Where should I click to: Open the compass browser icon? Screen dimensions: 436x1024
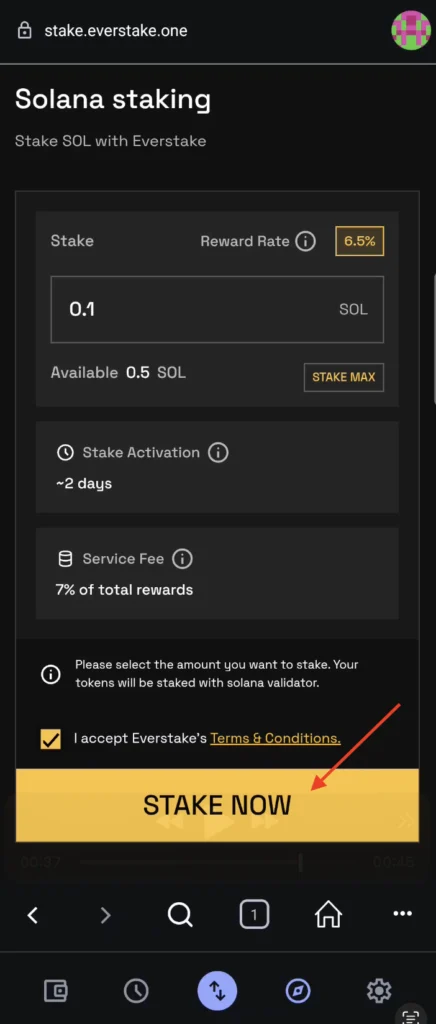point(298,991)
